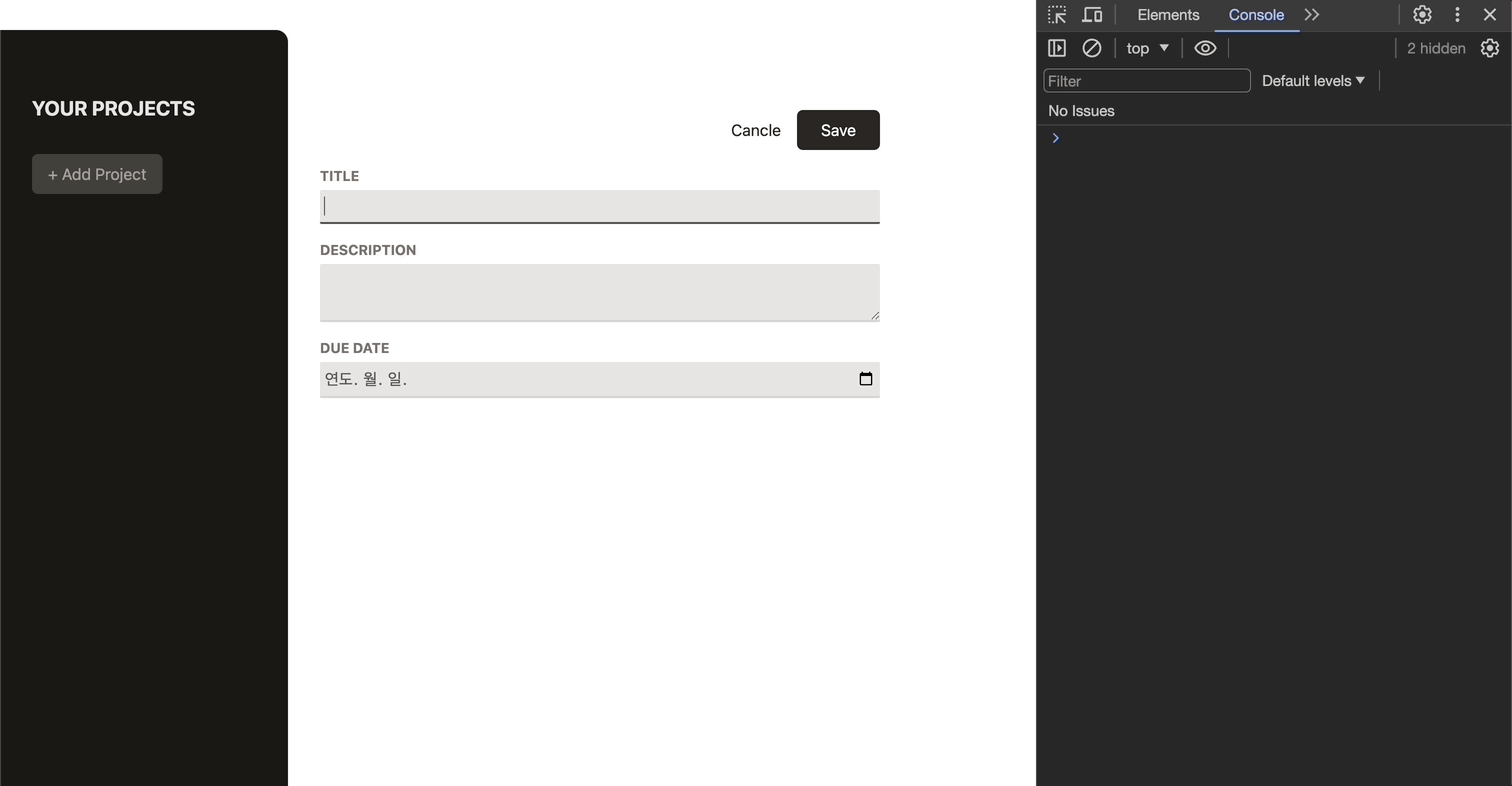Viewport: 1512px width, 786px height.
Task: Grab the Description textarea resize handle
Action: (874, 315)
